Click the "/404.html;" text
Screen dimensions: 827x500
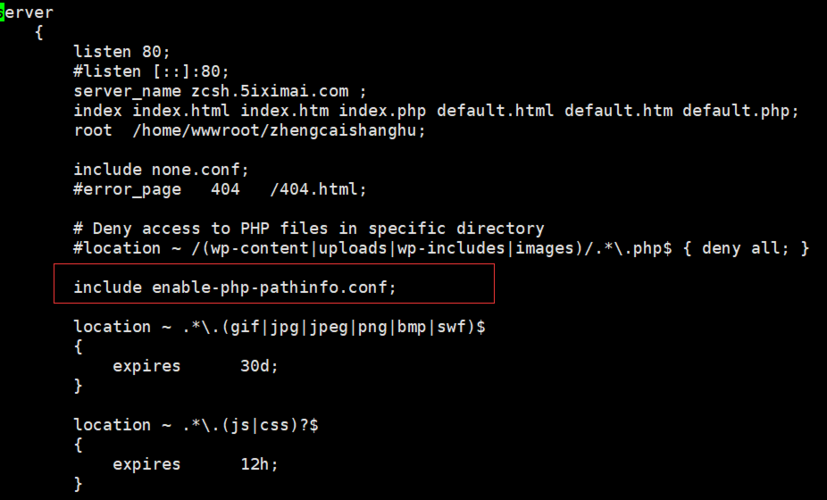coord(318,189)
